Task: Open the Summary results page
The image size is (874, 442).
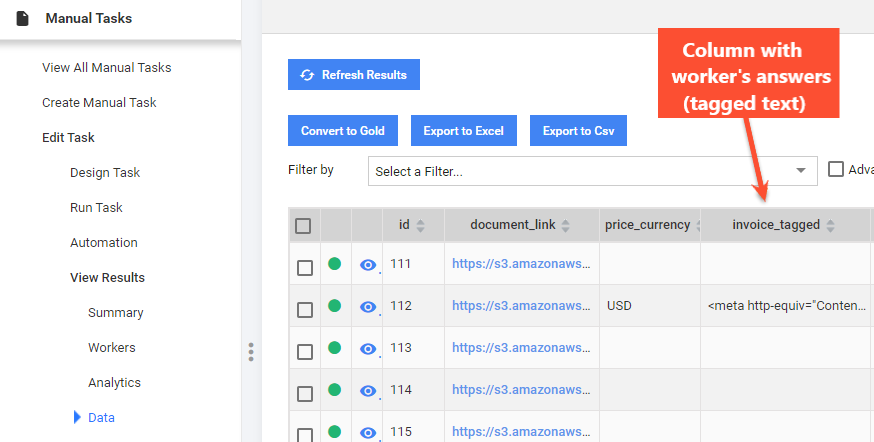Action: click(115, 313)
